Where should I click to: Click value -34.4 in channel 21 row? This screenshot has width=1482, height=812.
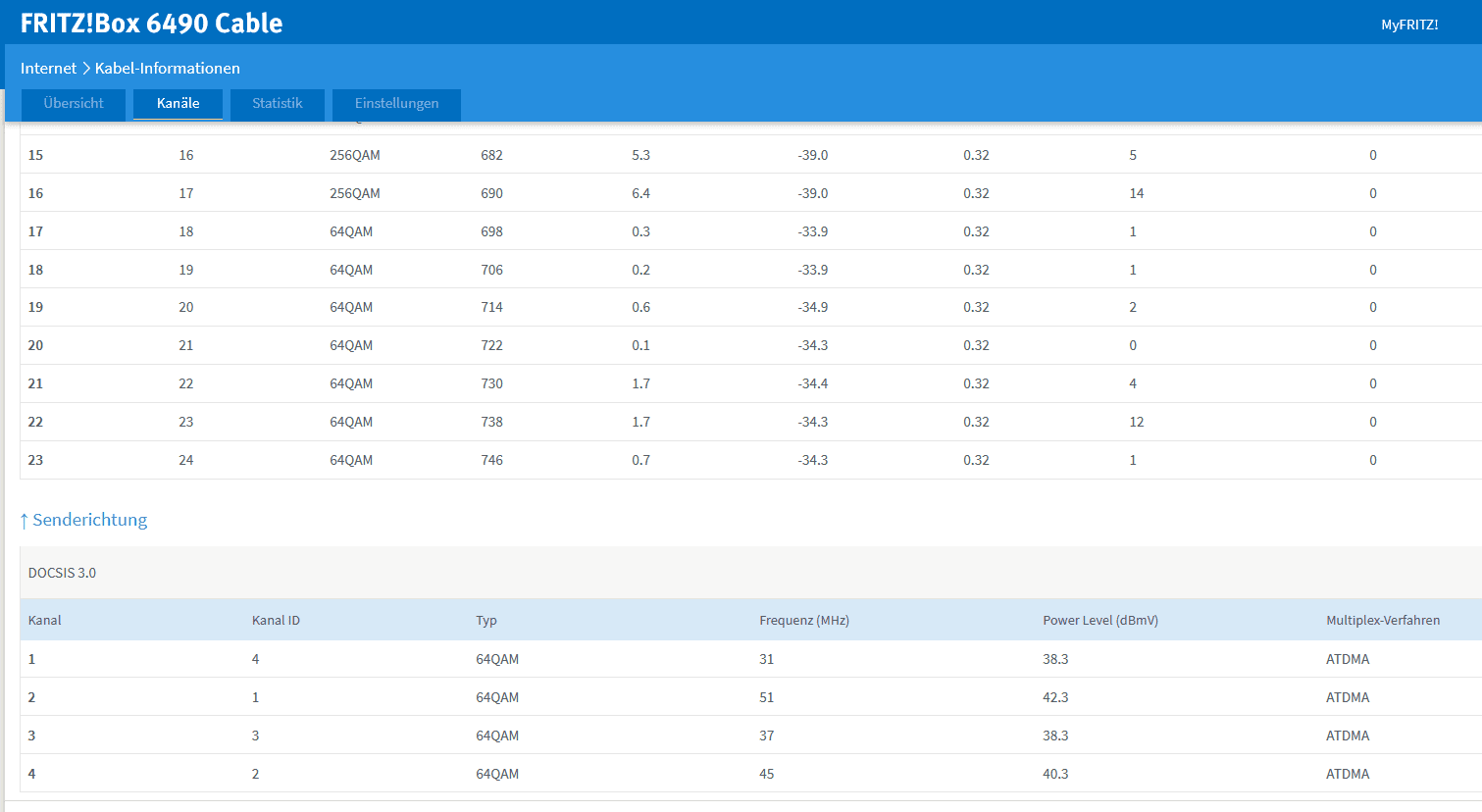812,383
